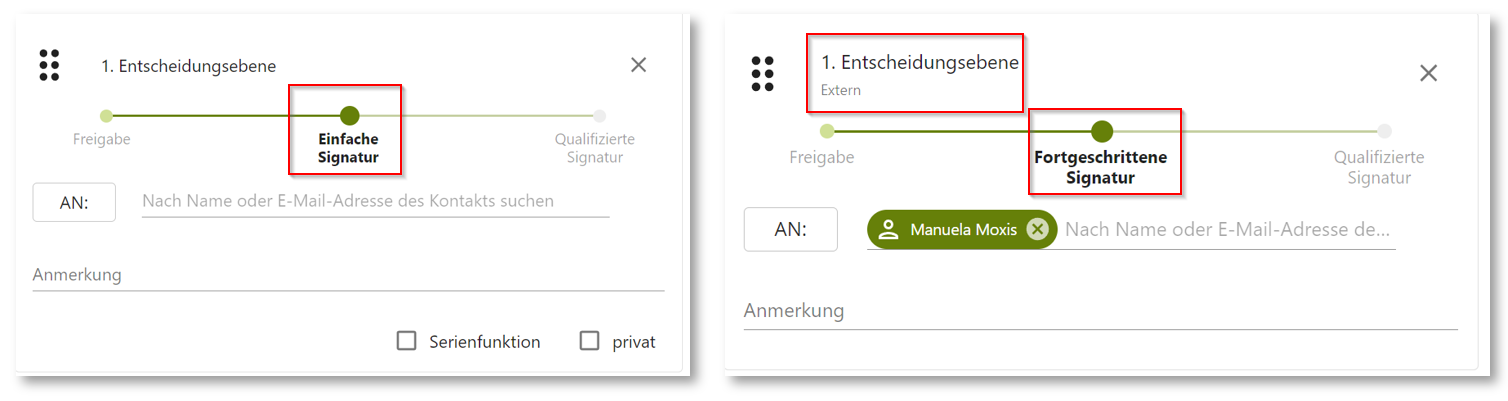This screenshot has height=401, width=1508.
Task: Close the left decision level card
Action: (x=638, y=65)
